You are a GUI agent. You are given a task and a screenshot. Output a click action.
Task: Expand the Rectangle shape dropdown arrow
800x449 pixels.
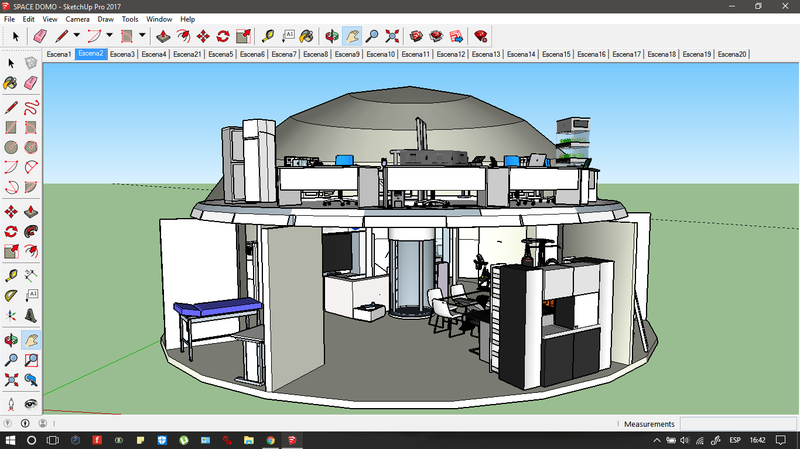click(x=142, y=36)
